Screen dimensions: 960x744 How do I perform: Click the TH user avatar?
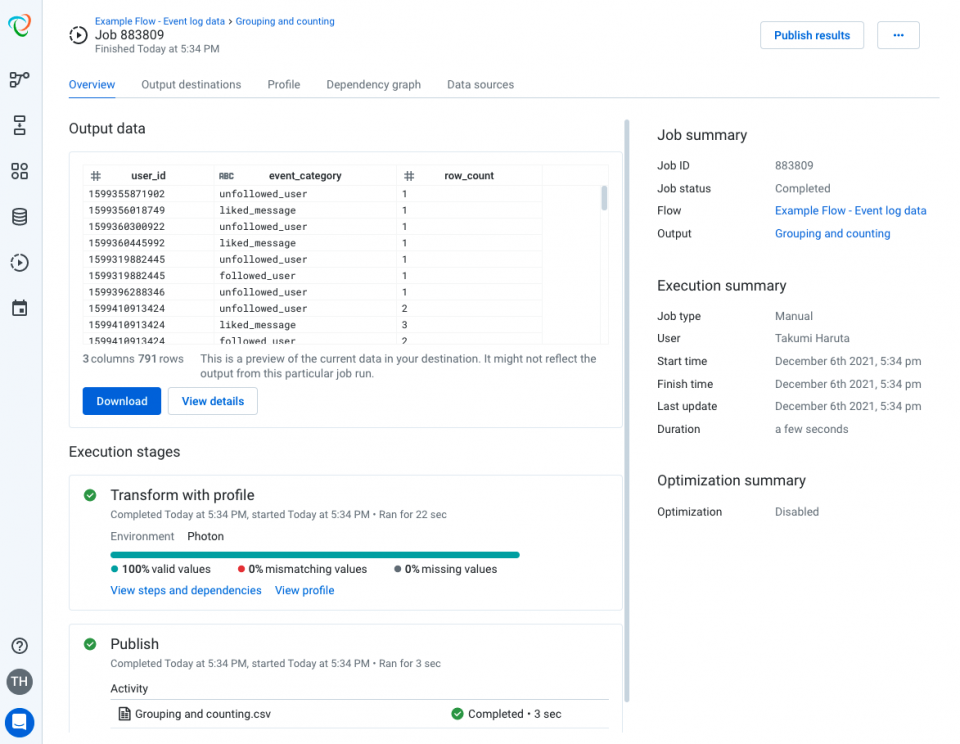click(x=20, y=682)
